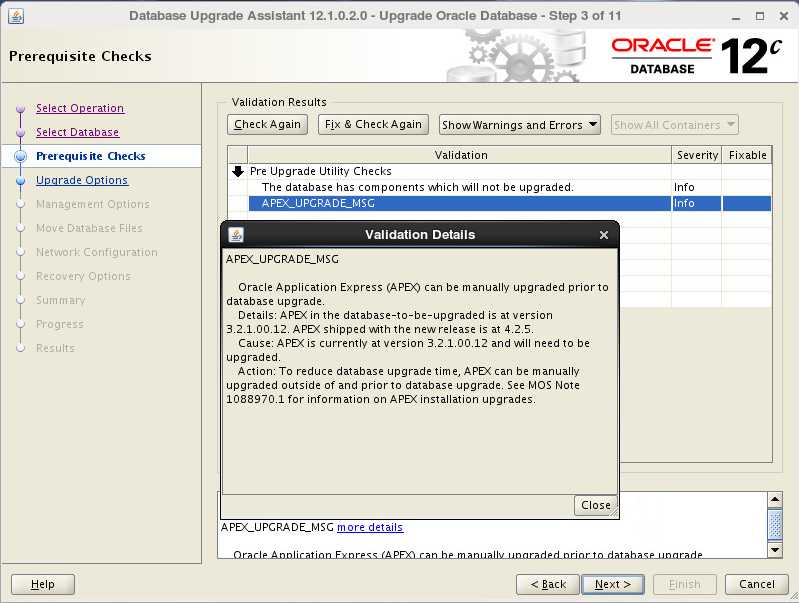
Task: Go to Select Database step
Action: click(x=77, y=132)
